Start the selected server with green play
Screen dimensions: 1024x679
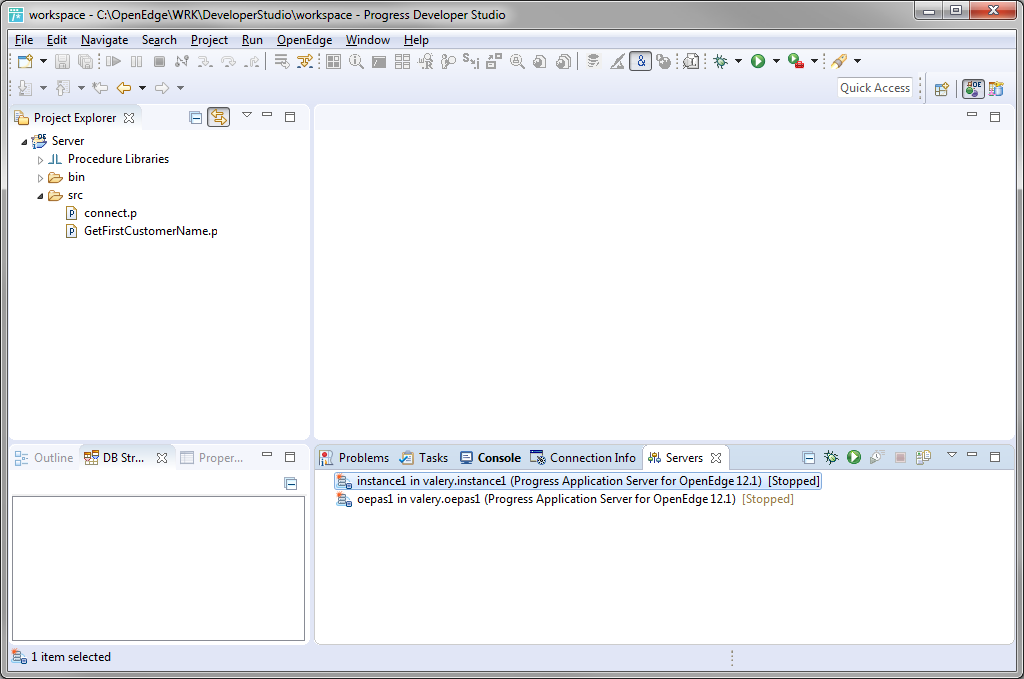854,458
